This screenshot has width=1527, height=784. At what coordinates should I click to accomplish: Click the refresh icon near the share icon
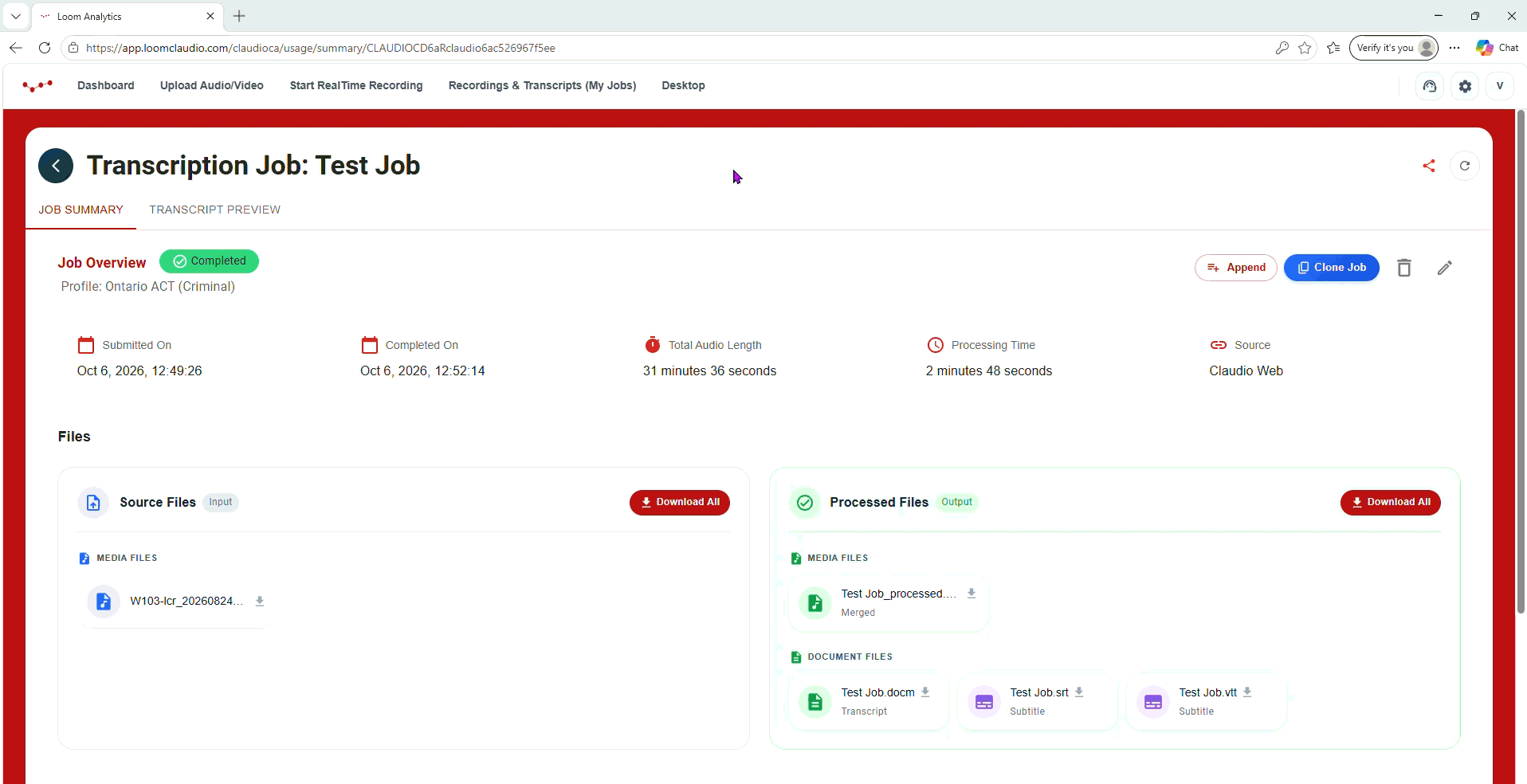pyautogui.click(x=1465, y=166)
